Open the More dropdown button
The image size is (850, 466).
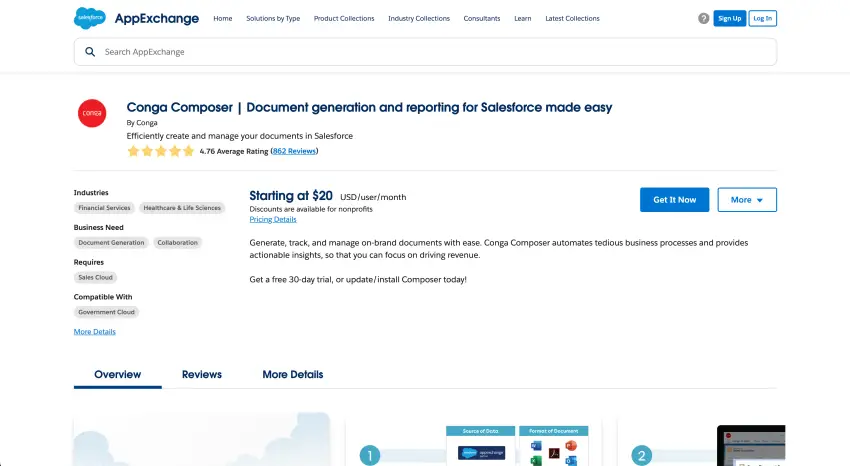(x=746, y=200)
